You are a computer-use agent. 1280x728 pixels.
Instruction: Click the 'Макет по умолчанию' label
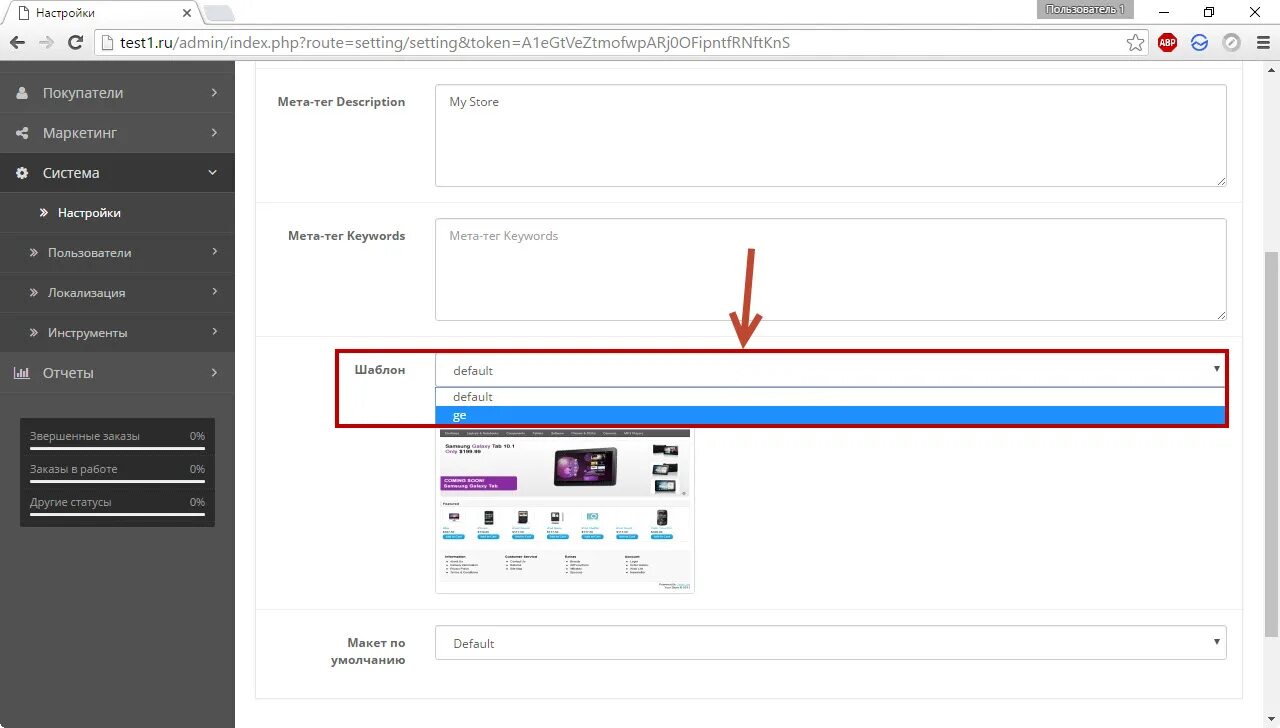369,651
